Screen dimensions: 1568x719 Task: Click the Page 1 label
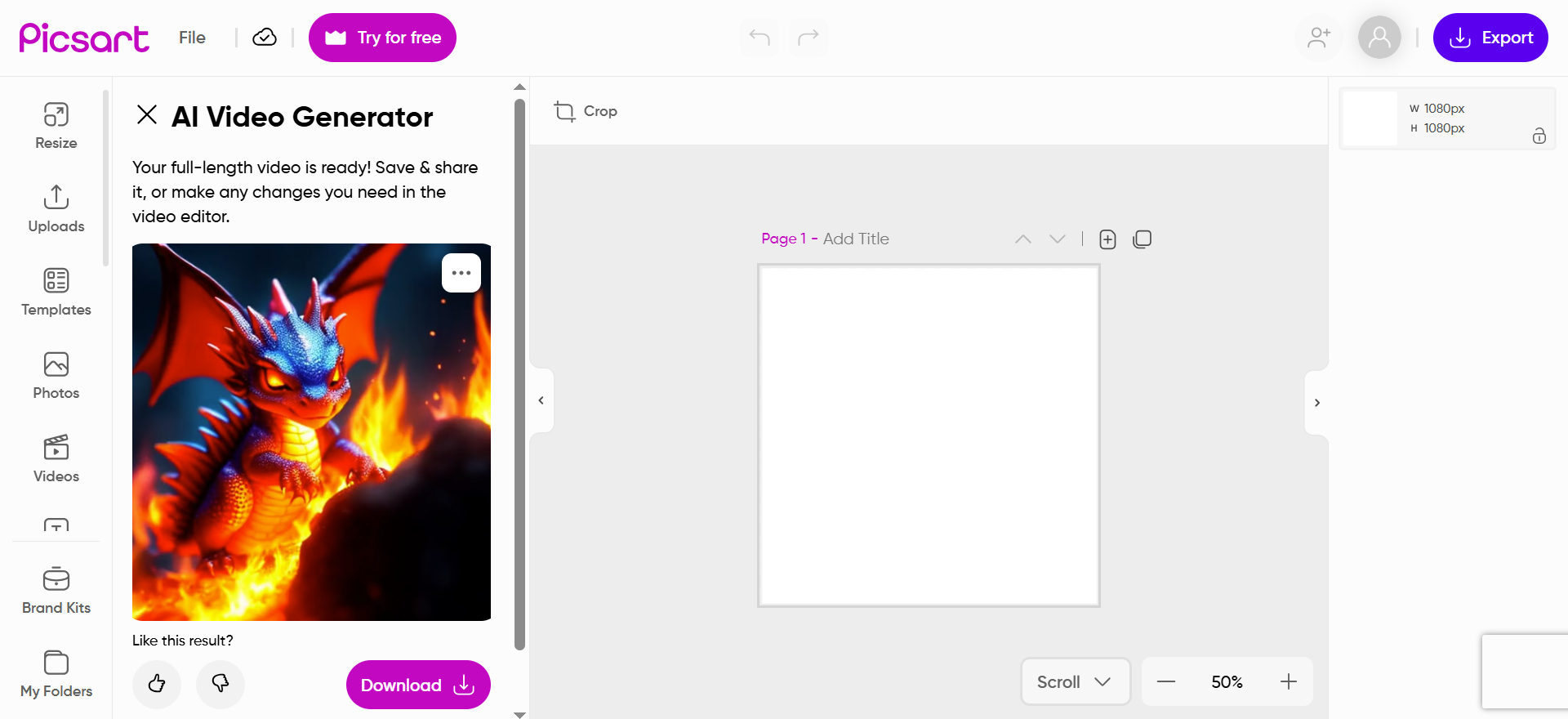pyautogui.click(x=784, y=239)
